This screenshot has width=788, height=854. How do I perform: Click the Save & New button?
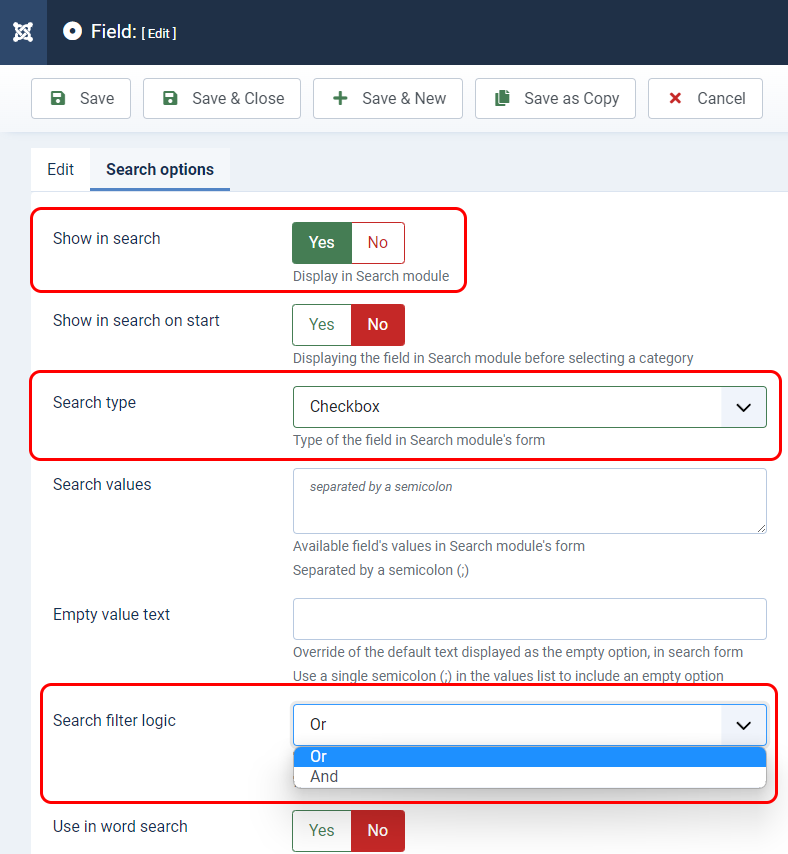pos(388,99)
